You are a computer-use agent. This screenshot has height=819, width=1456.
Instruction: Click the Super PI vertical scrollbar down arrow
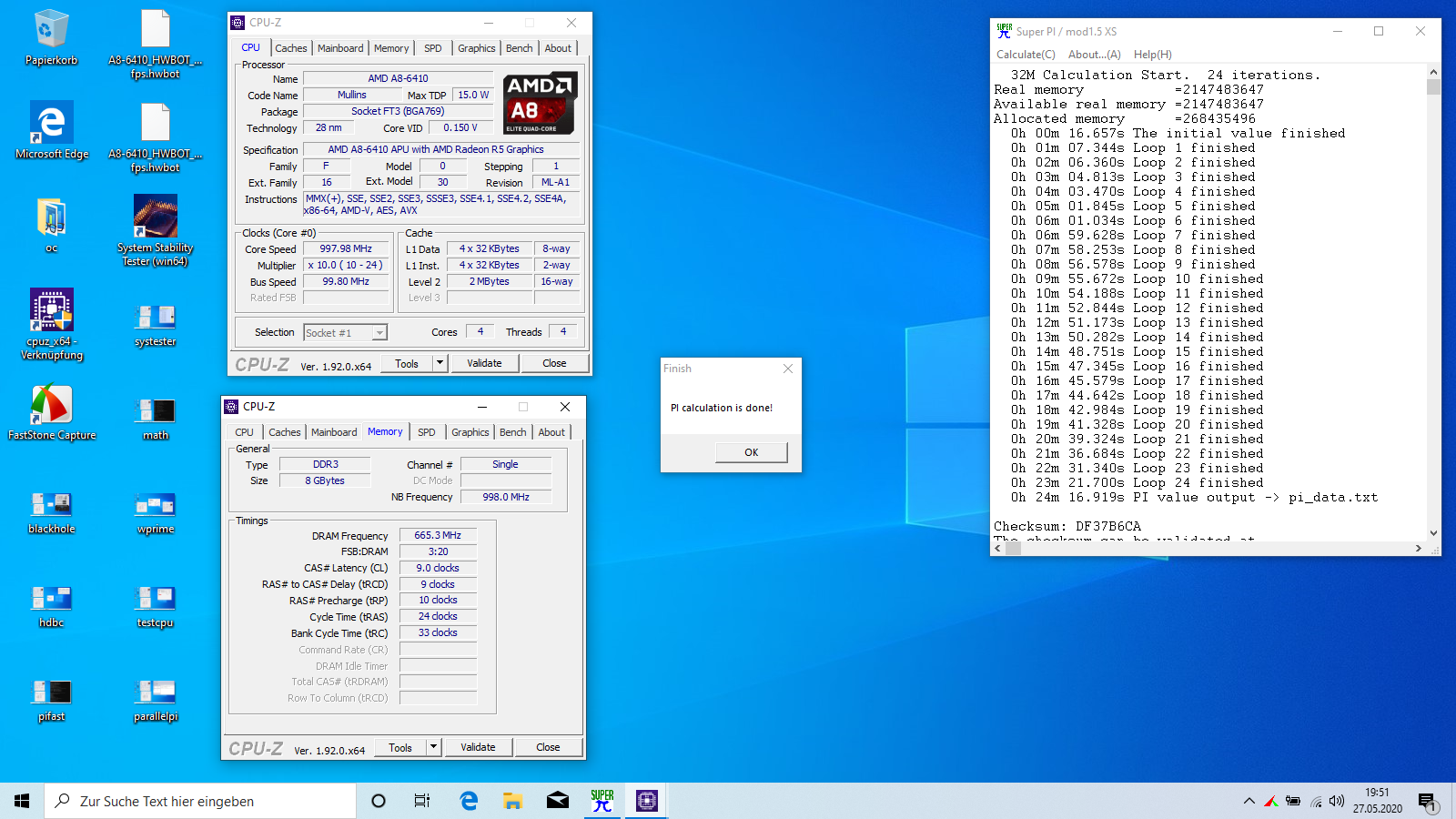(x=1433, y=533)
